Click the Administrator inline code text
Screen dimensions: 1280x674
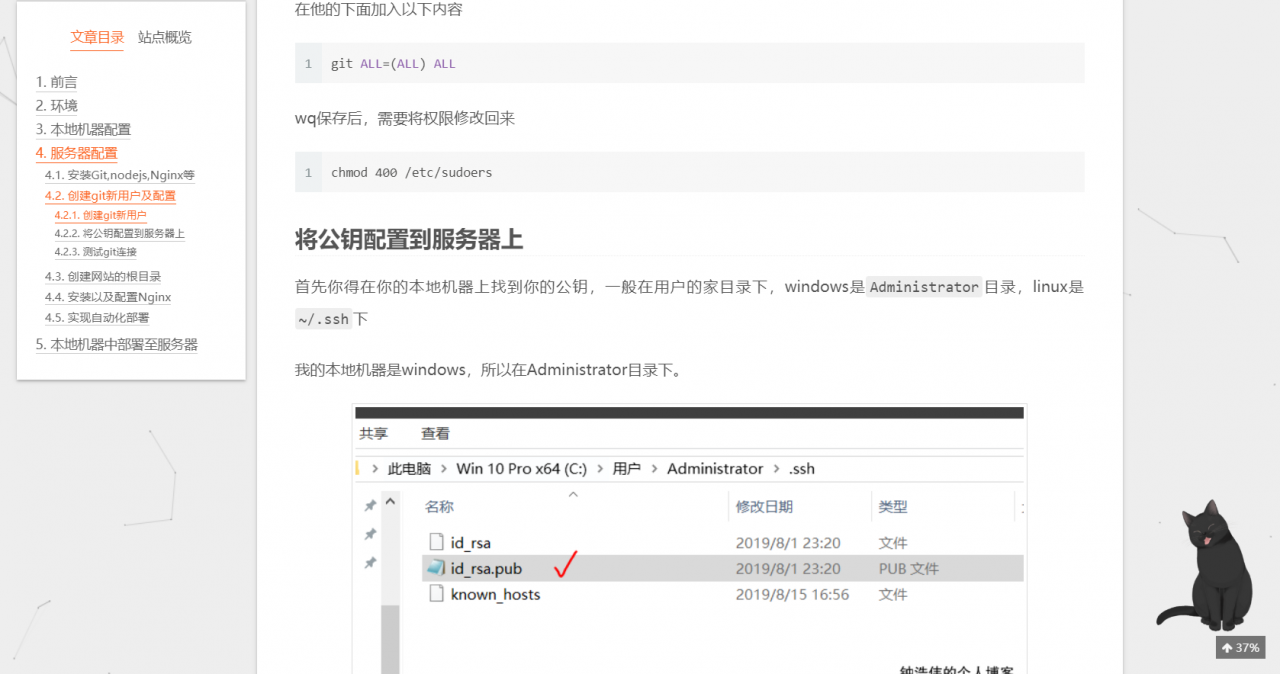[924, 287]
